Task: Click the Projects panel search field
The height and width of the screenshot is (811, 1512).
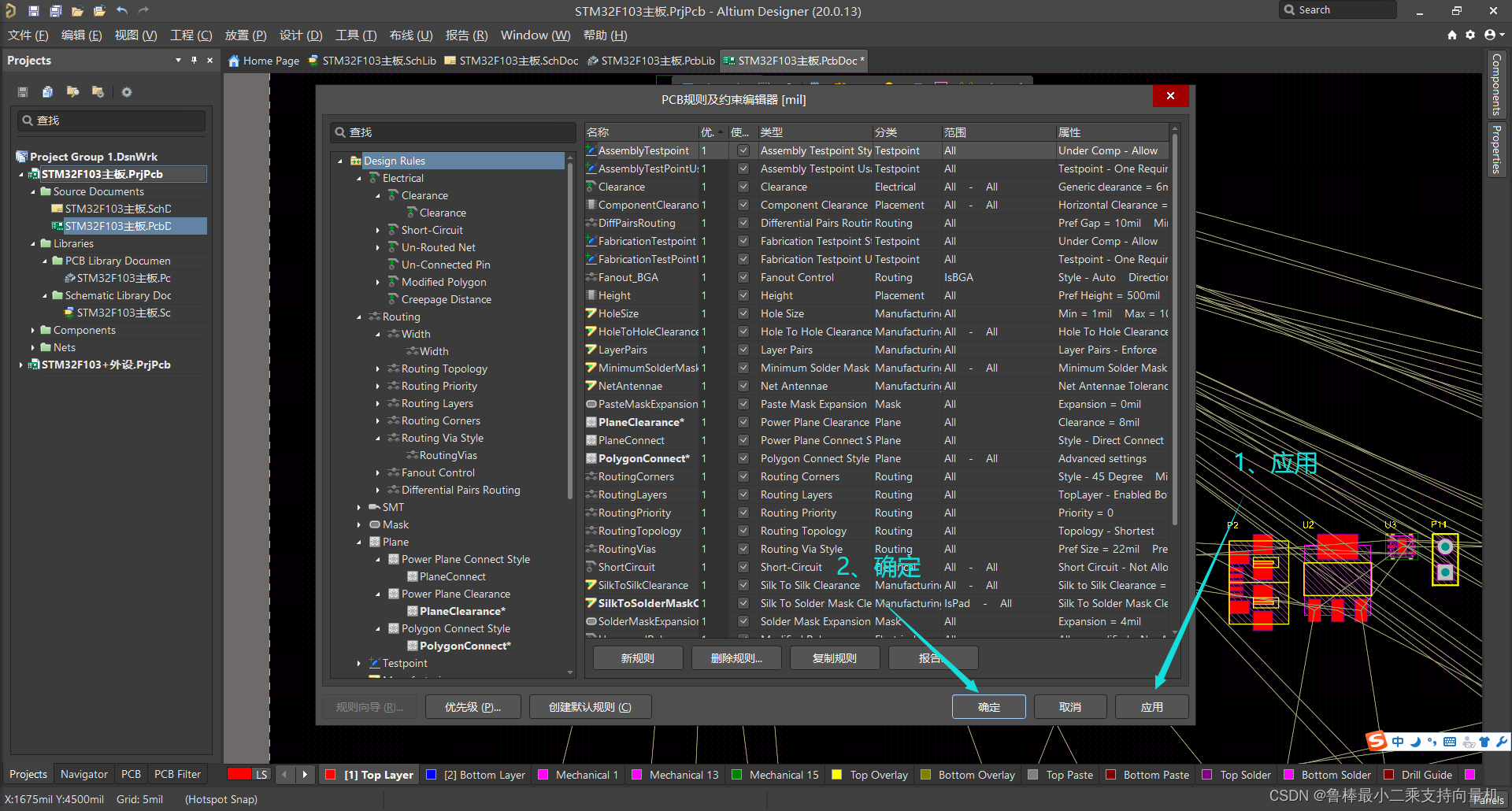Action: pos(112,120)
